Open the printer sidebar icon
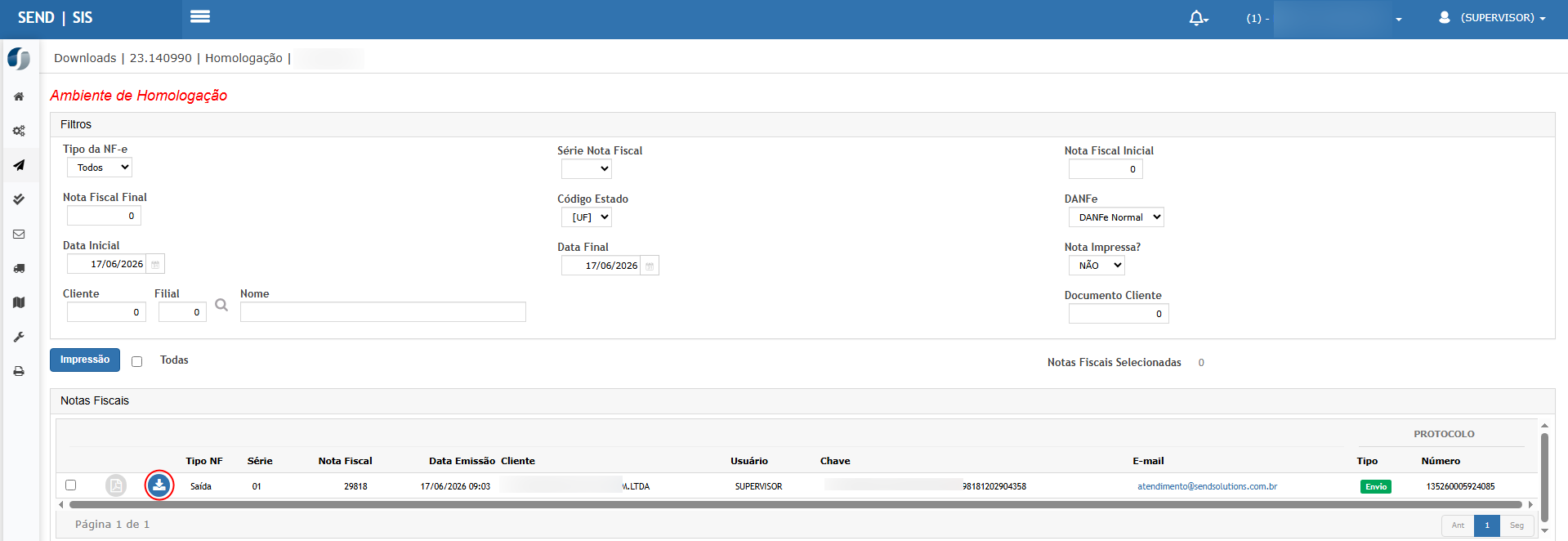Screen dimensions: 1568x541 coord(19,371)
